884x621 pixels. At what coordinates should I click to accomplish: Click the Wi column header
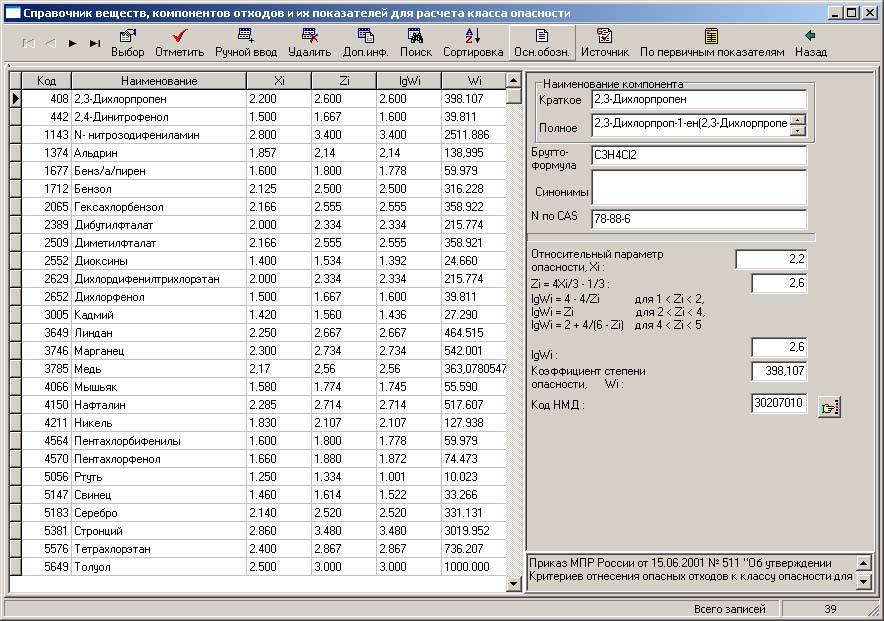(x=473, y=81)
